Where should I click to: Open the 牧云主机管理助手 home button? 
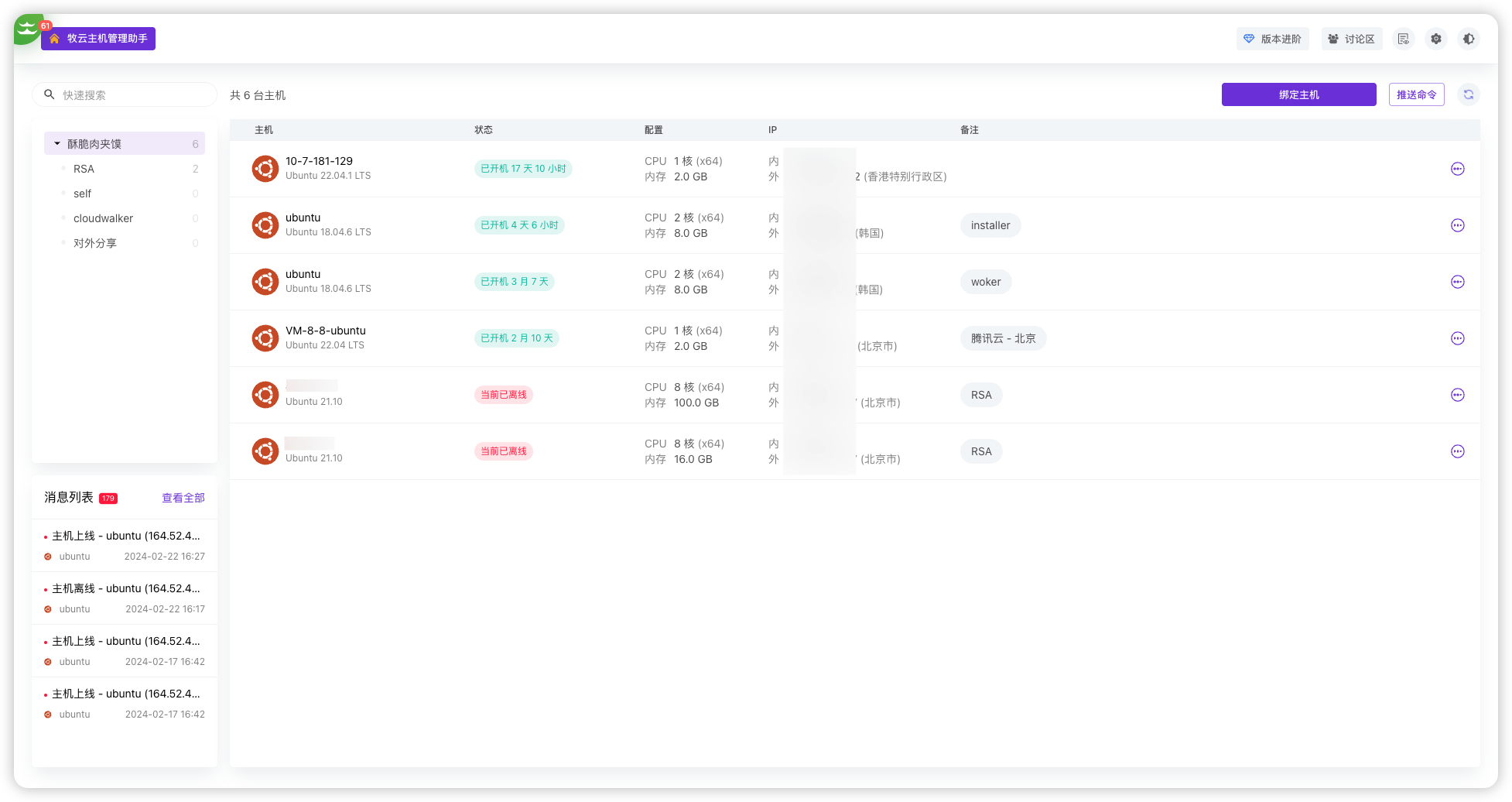tap(98, 39)
